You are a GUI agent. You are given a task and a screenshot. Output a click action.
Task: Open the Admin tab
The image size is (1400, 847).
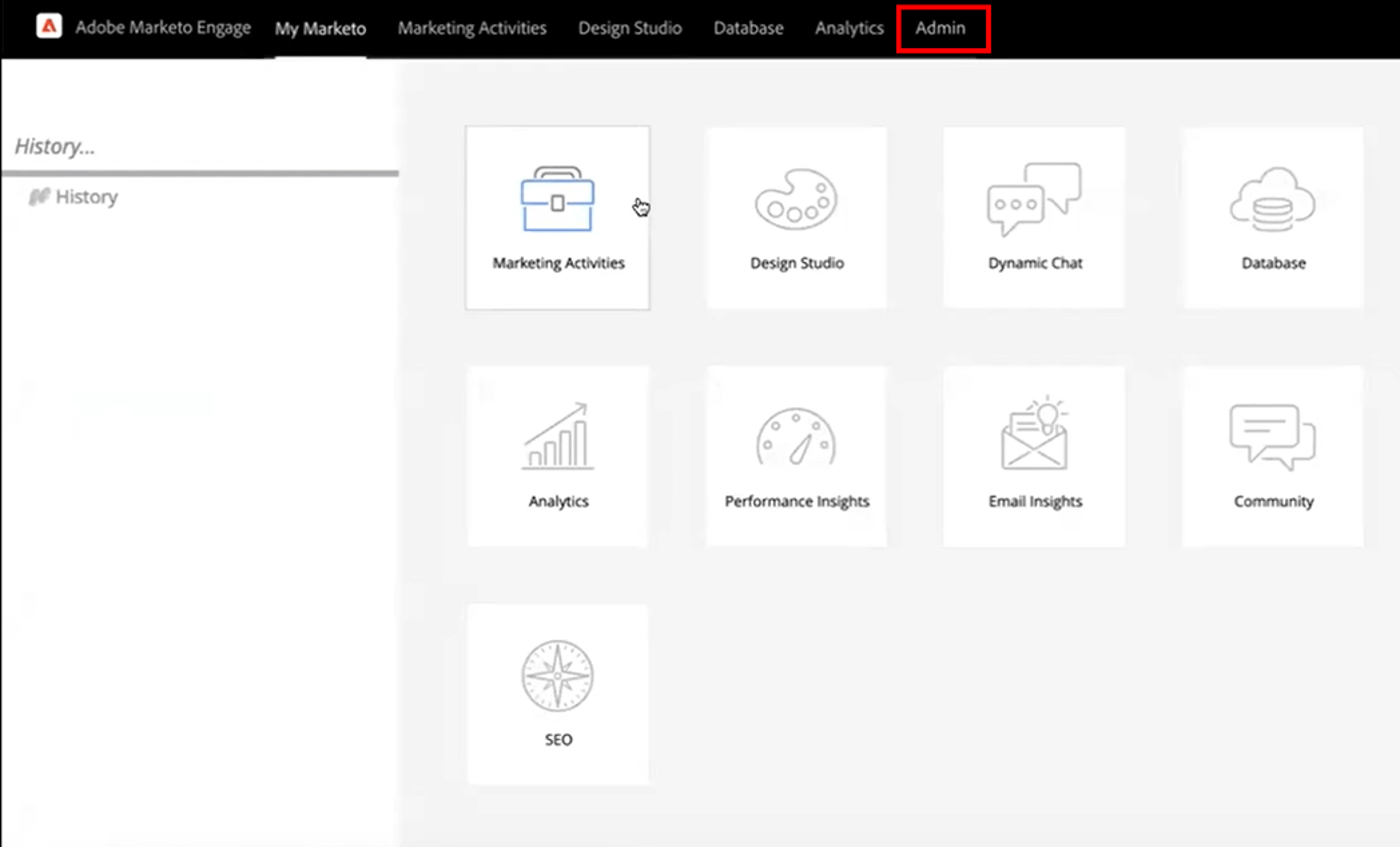tap(940, 28)
